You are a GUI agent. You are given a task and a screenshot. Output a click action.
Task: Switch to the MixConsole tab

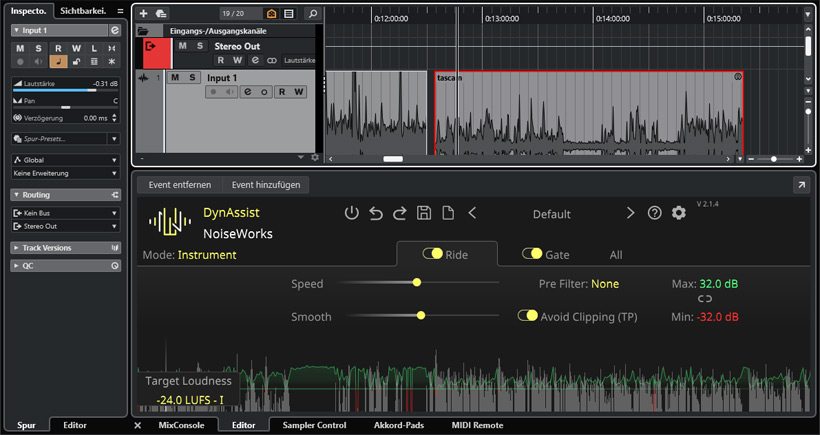coord(181,426)
